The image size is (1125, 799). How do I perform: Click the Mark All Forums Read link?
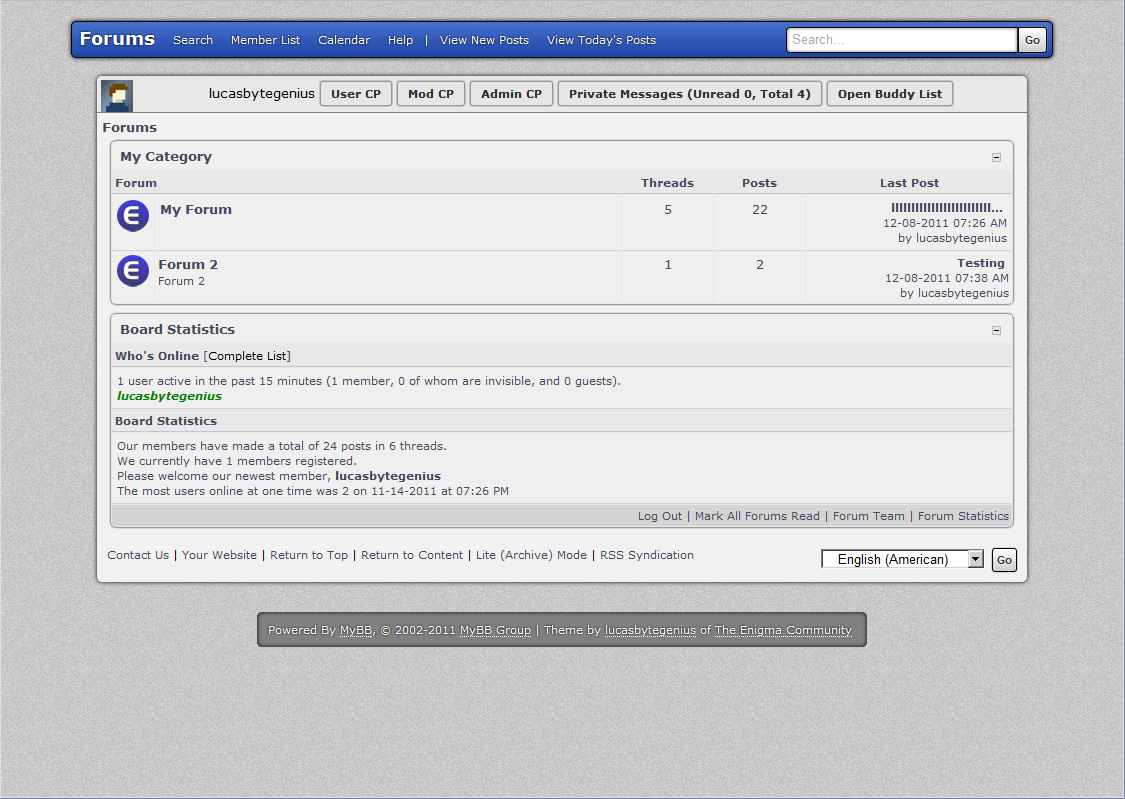click(757, 516)
